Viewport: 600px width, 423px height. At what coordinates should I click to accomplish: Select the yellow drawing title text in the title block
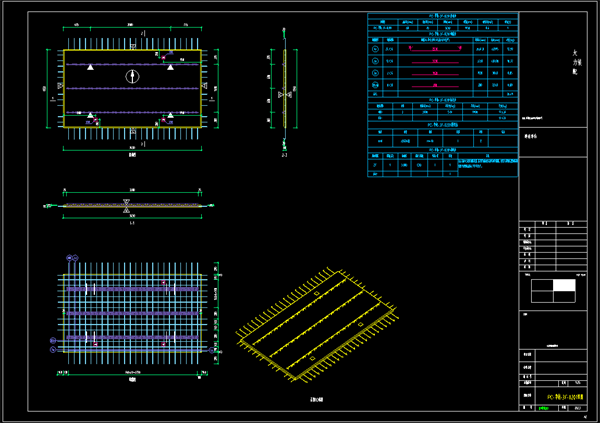565,397
